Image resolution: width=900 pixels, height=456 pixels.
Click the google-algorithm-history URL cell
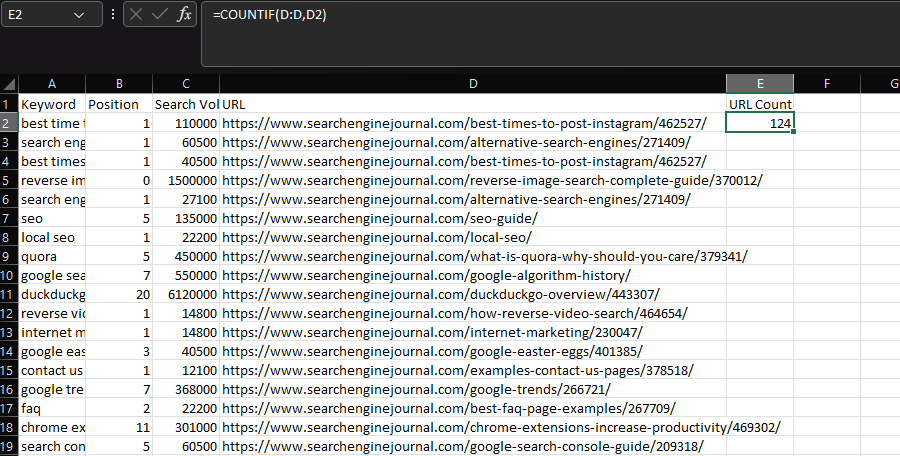point(473,275)
